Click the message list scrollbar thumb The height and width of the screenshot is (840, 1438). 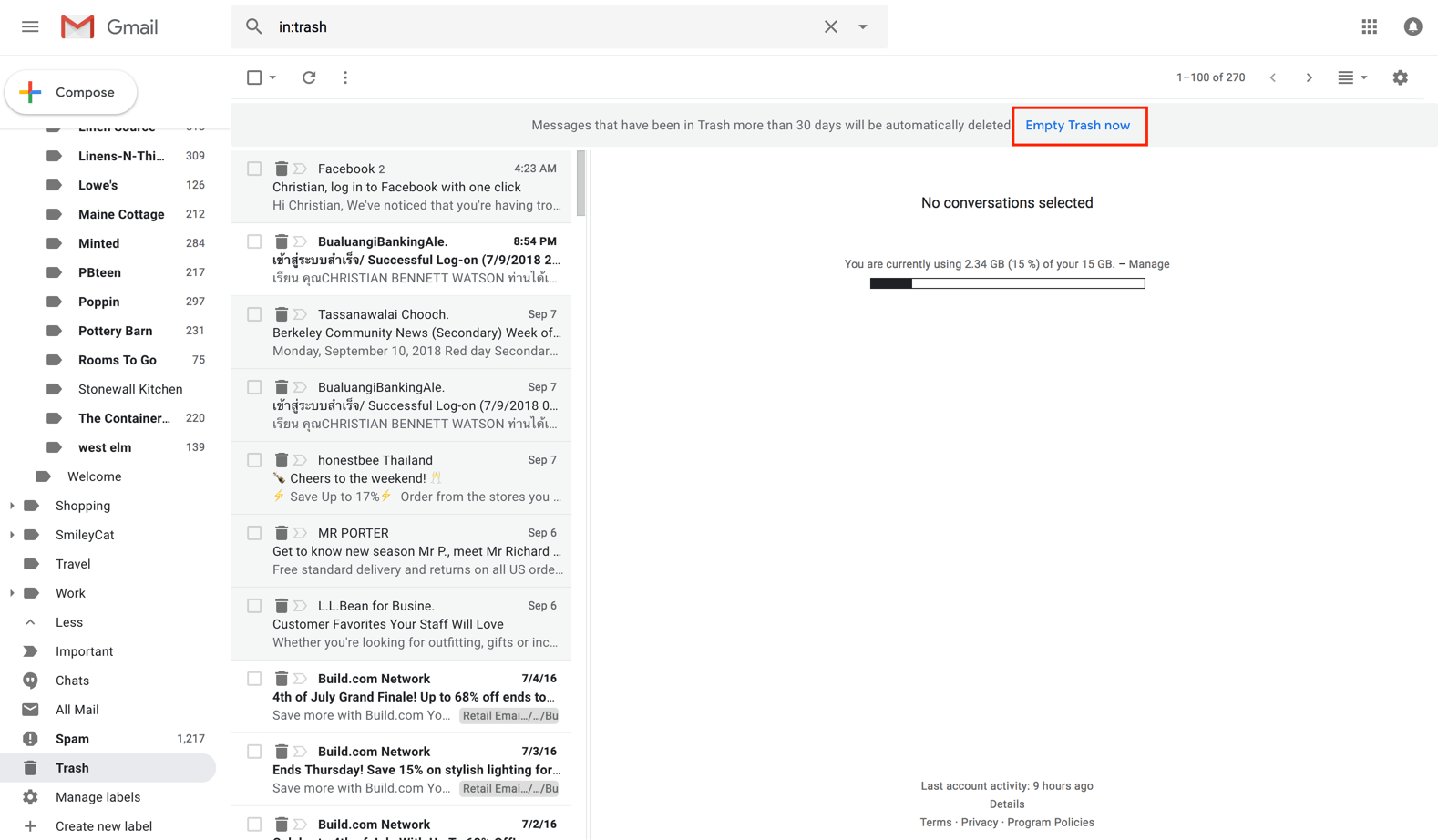point(581,183)
